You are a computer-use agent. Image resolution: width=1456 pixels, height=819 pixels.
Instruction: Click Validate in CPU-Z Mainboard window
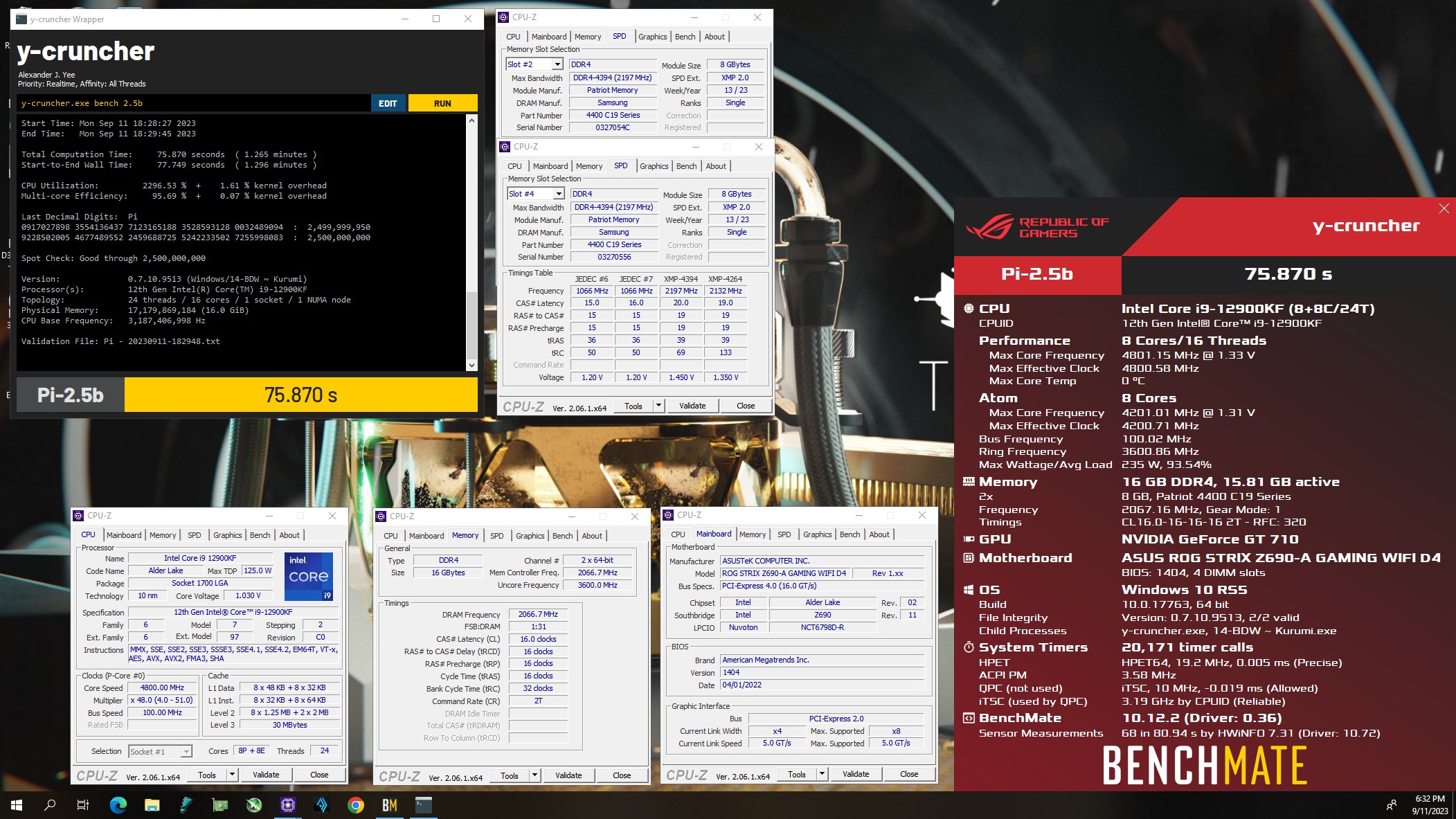[x=856, y=774]
